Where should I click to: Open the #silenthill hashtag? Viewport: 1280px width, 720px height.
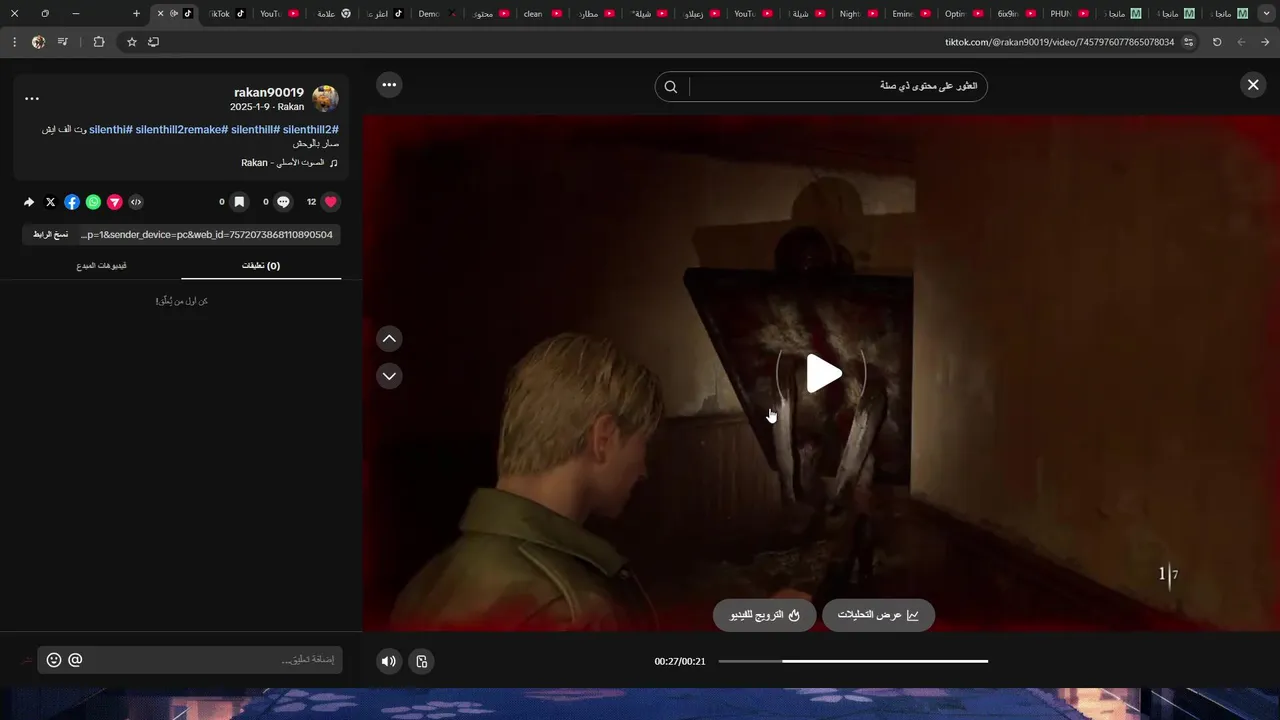[x=255, y=130]
